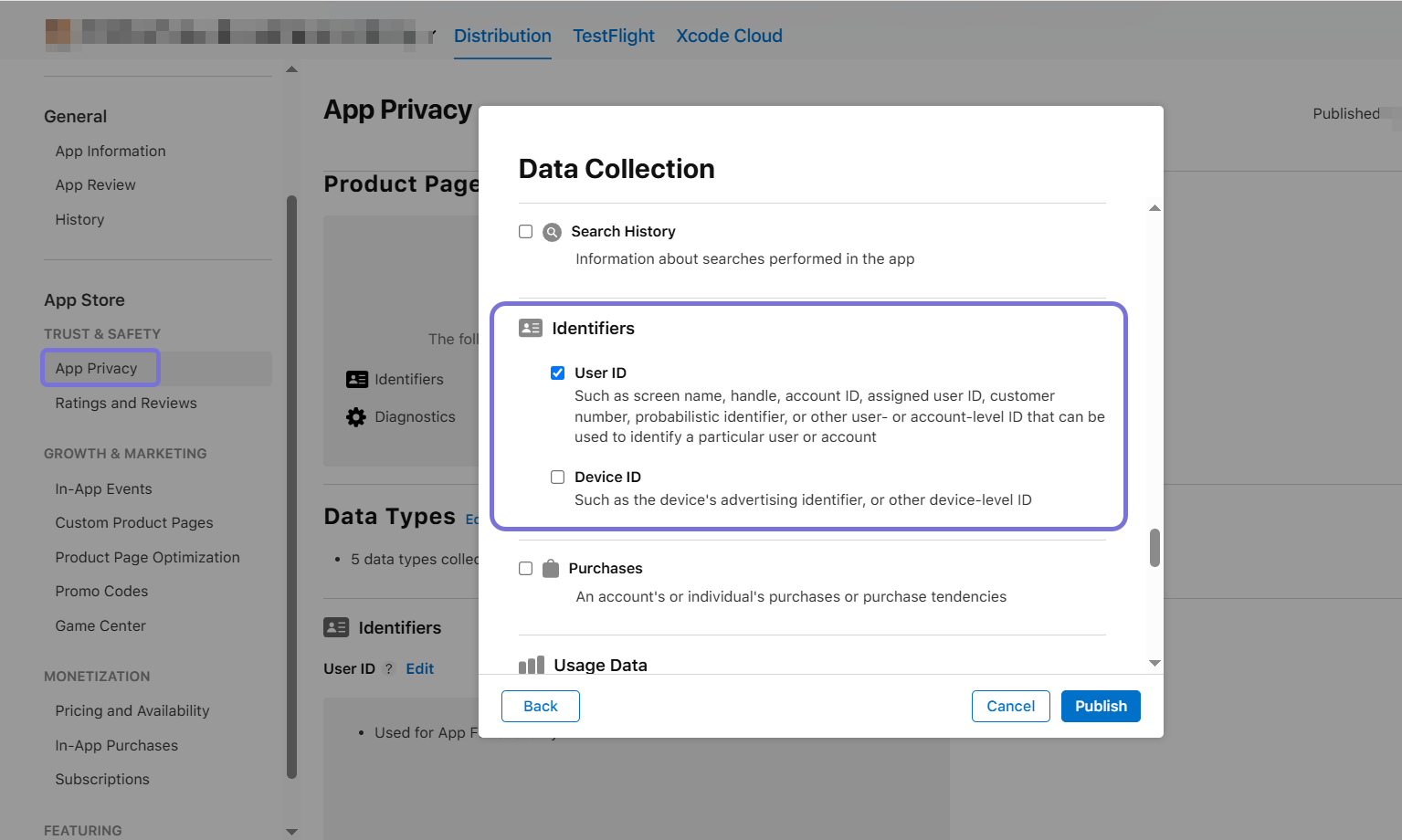Click the dialog's vertical scrollbar thumb
The height and width of the screenshot is (840, 1402).
pyautogui.click(x=1154, y=547)
